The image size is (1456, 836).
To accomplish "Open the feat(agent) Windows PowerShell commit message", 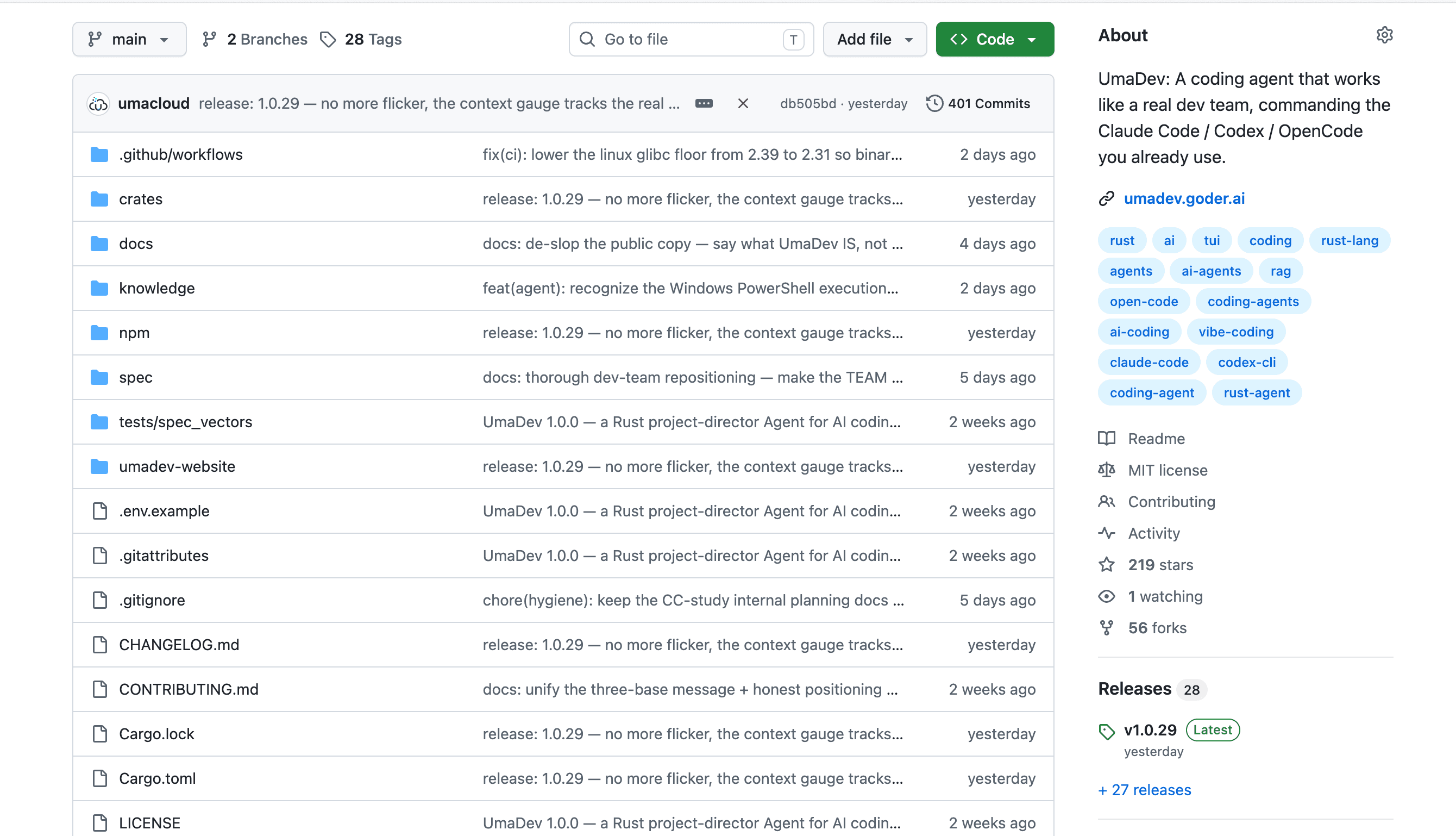I will 691,288.
